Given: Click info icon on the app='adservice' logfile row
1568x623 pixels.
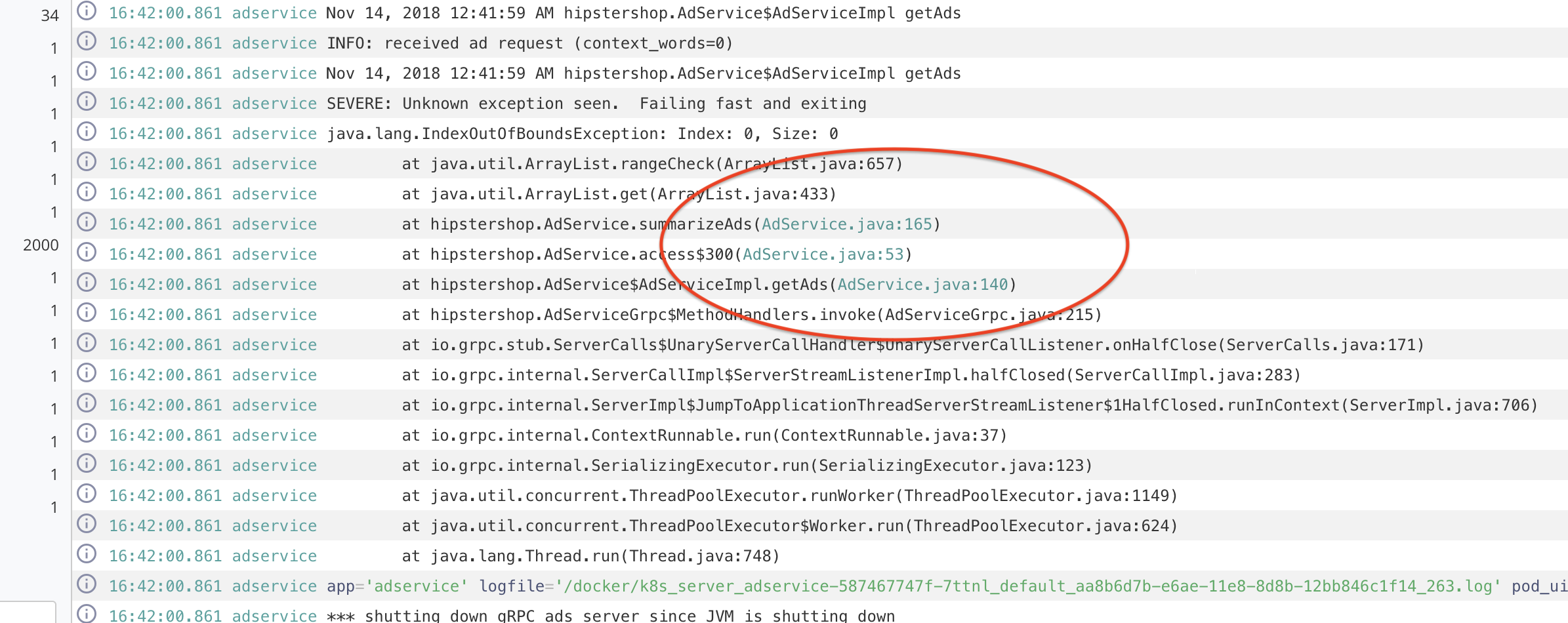Looking at the screenshot, I should [87, 584].
